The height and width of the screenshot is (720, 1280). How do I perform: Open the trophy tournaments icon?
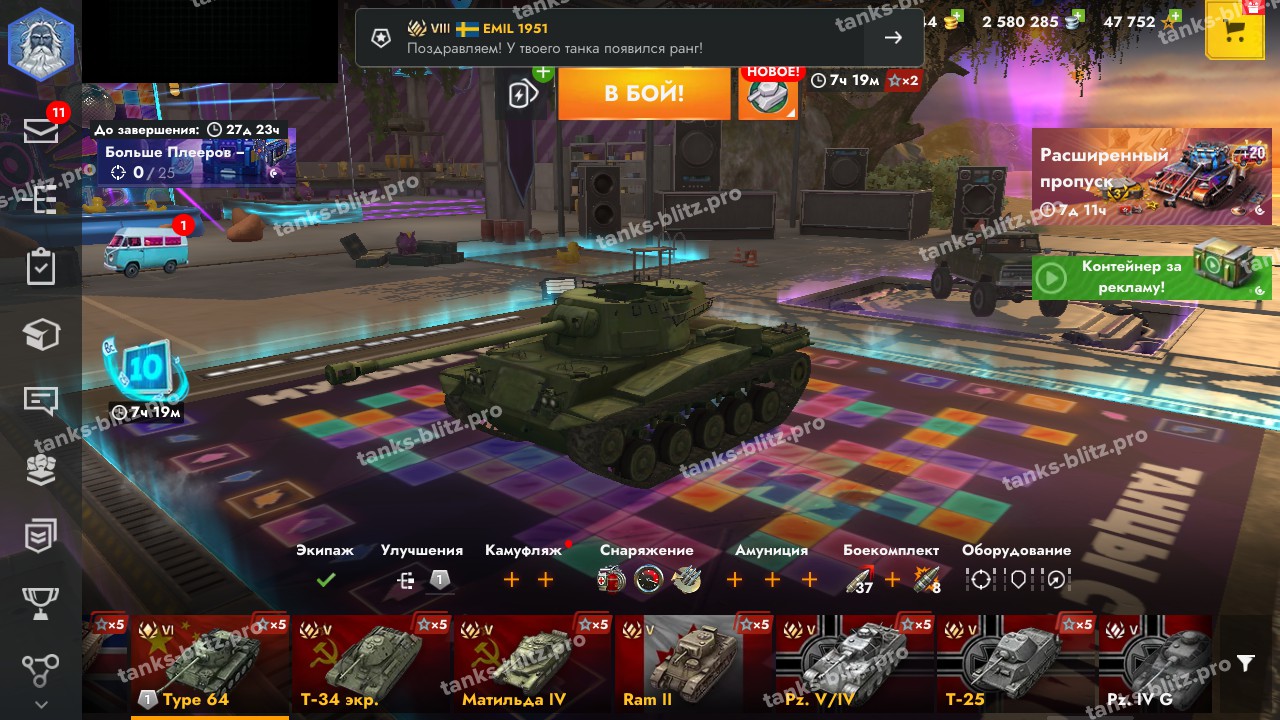(41, 603)
